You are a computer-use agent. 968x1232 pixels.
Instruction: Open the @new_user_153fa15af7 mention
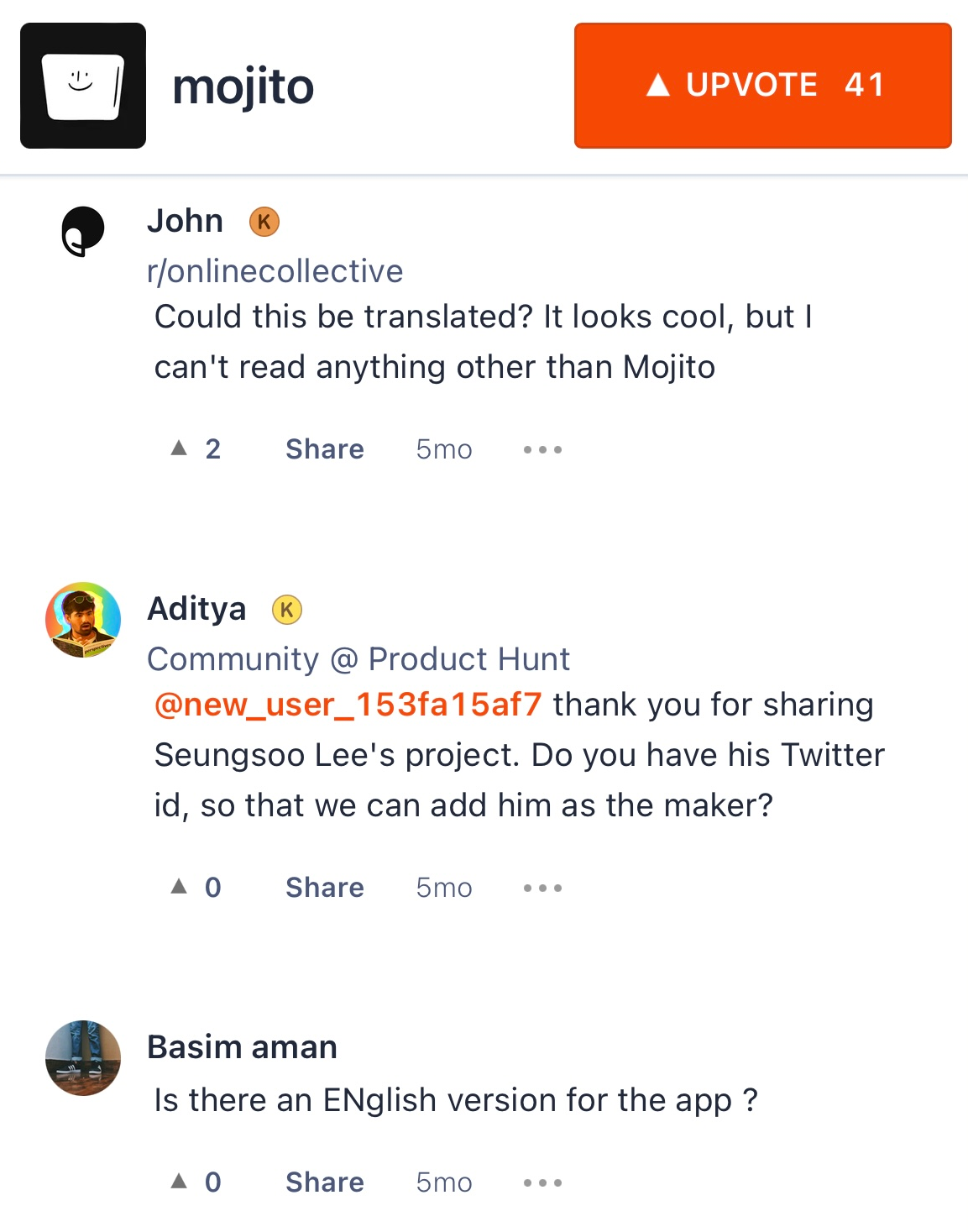pyautogui.click(x=348, y=705)
